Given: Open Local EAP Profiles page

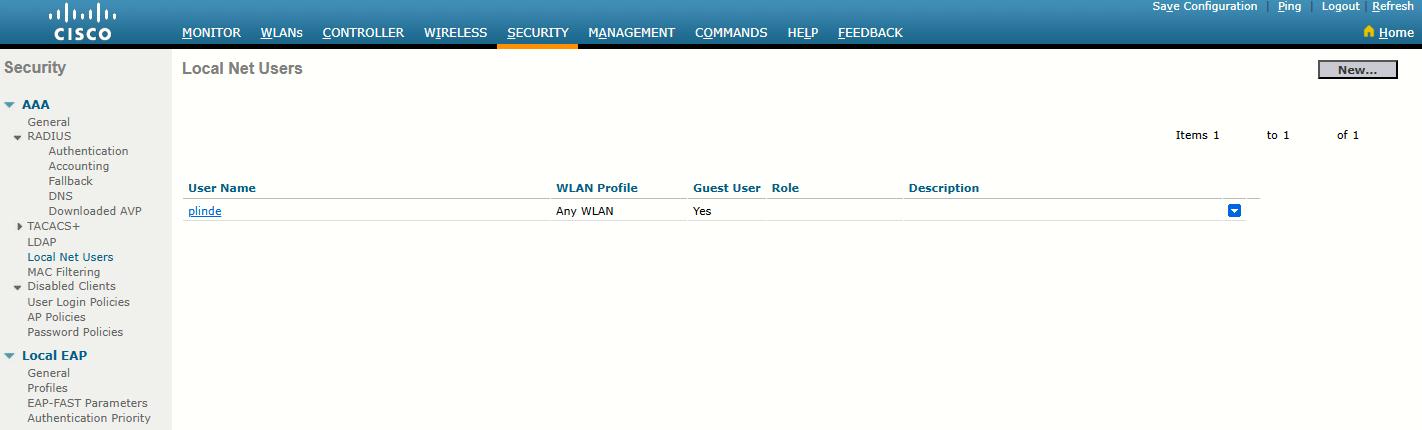Looking at the screenshot, I should pos(48,388).
